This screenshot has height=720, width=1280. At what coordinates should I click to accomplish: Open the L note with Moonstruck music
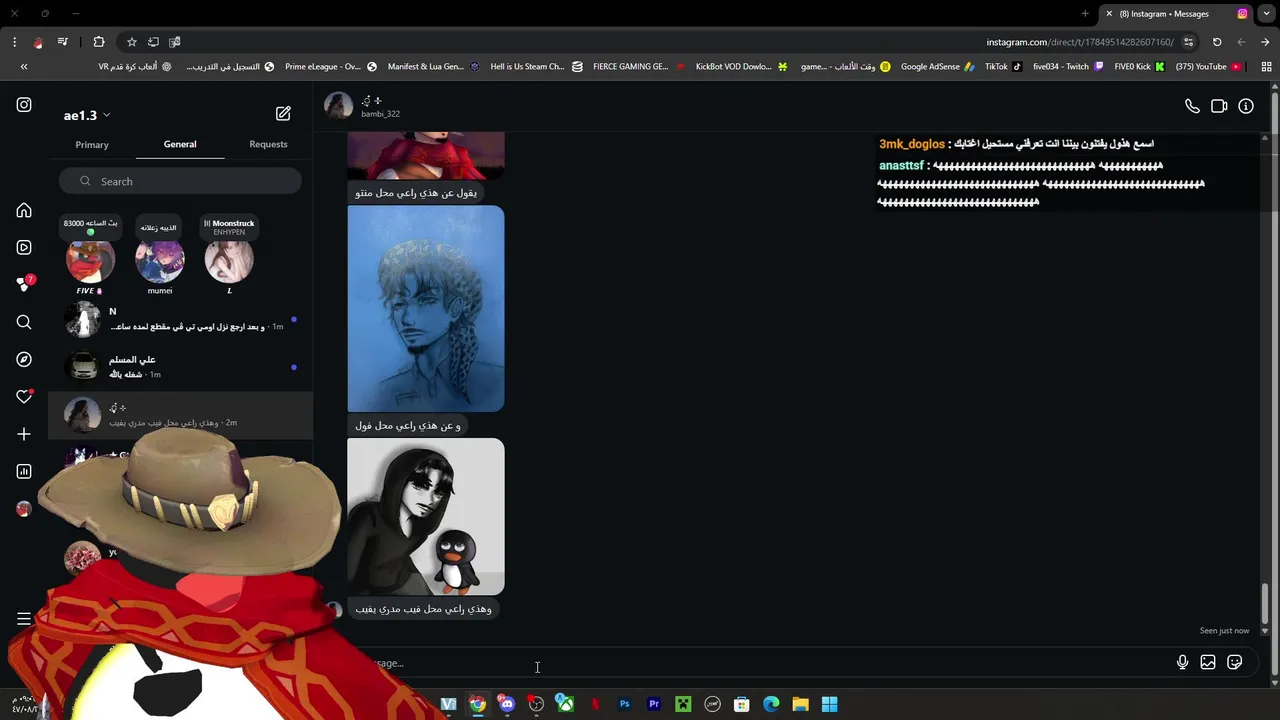click(229, 261)
